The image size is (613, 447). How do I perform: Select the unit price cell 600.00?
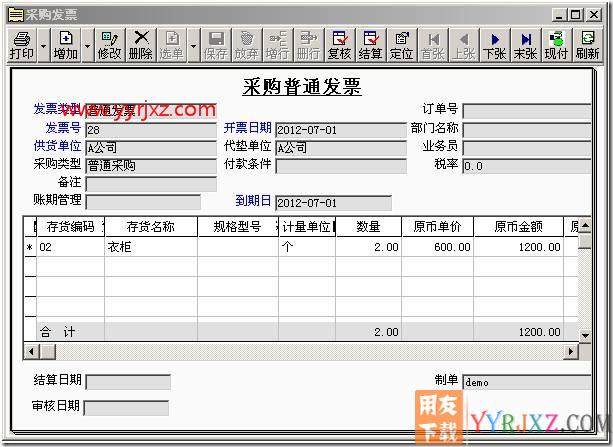click(x=437, y=247)
